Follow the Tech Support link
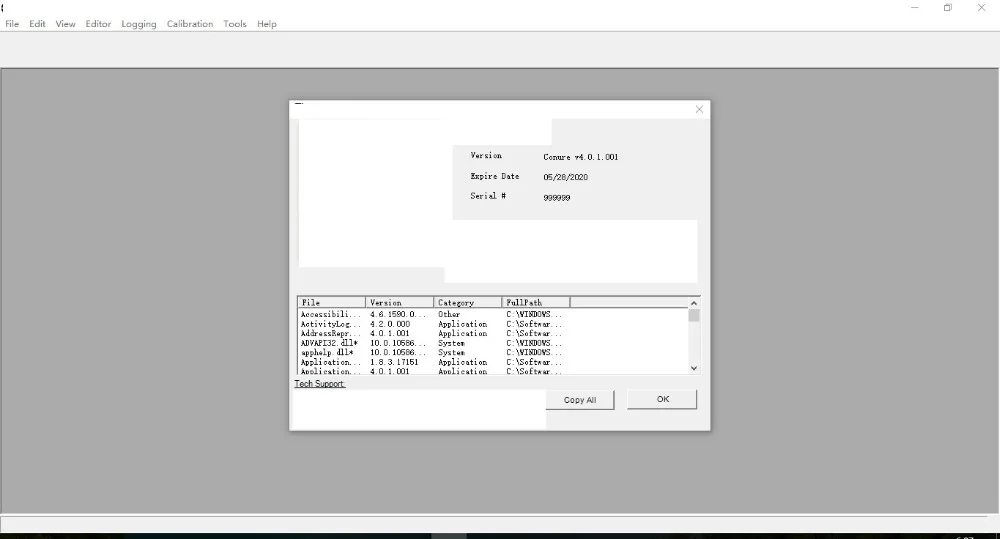Viewport: 1000px width, 539px height. 320,383
